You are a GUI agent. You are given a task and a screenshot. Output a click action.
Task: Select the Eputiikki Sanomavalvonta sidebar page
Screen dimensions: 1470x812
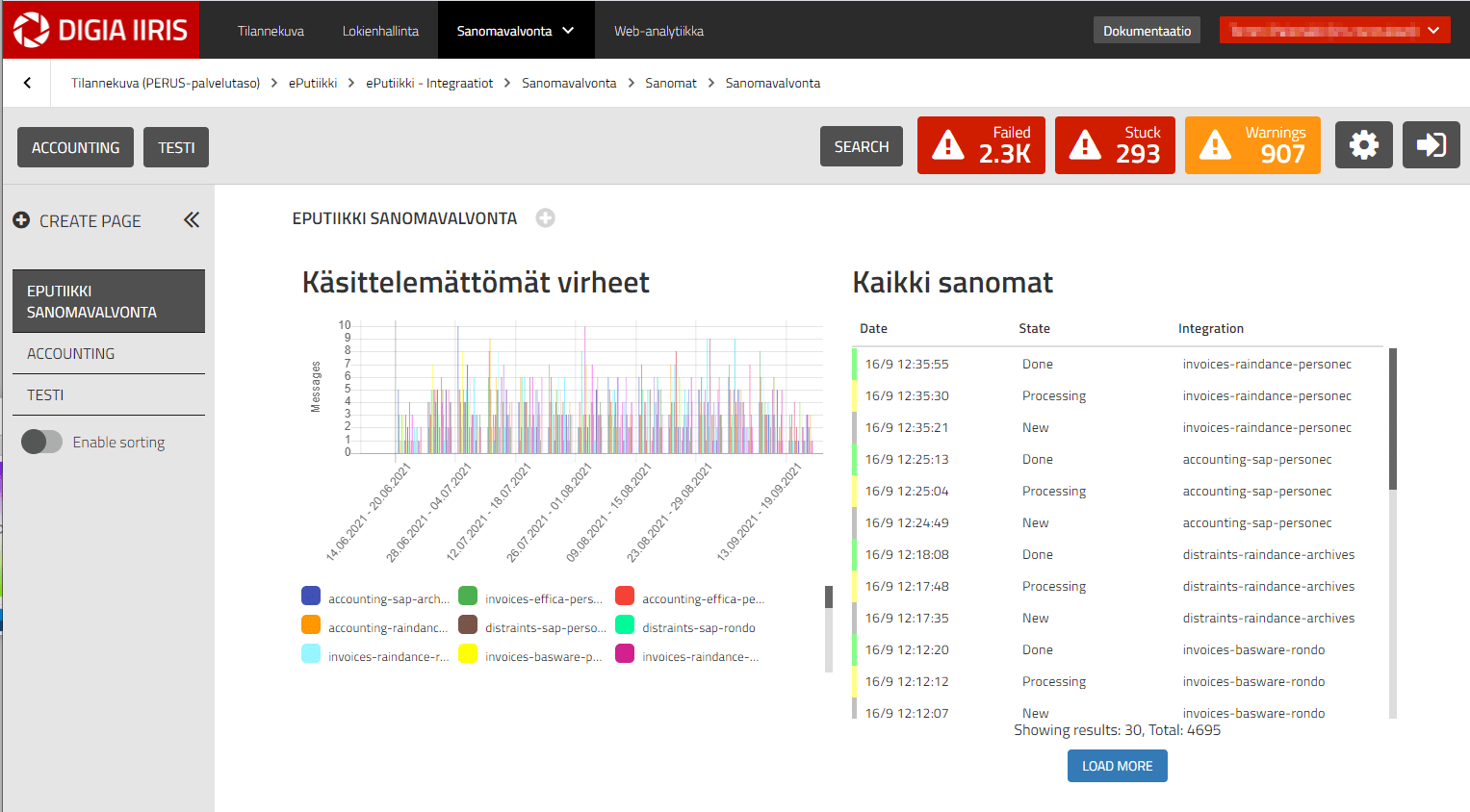click(109, 301)
